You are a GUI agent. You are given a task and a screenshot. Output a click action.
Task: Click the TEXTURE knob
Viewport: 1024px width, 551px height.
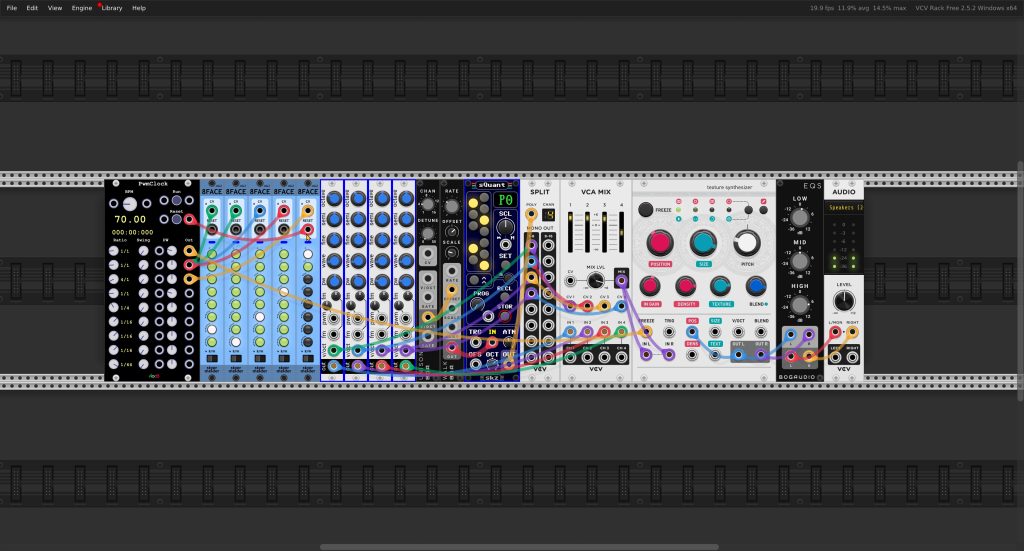click(x=720, y=286)
